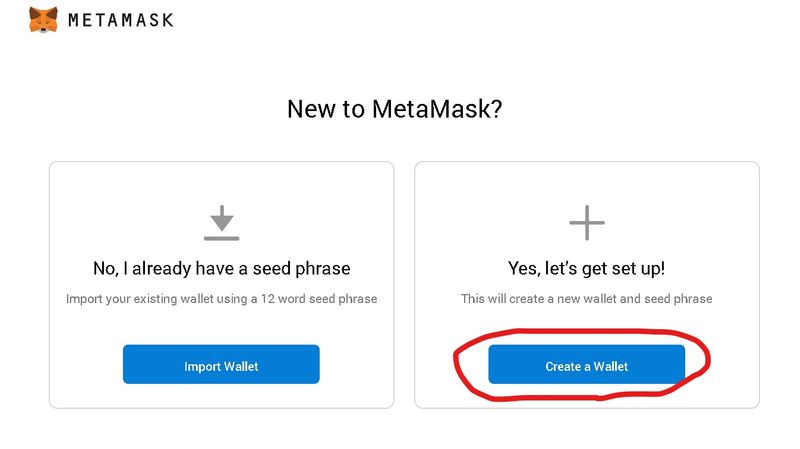Image resolution: width=800 pixels, height=449 pixels.
Task: Click the words "Import your existing wallet"
Action: pos(140,298)
